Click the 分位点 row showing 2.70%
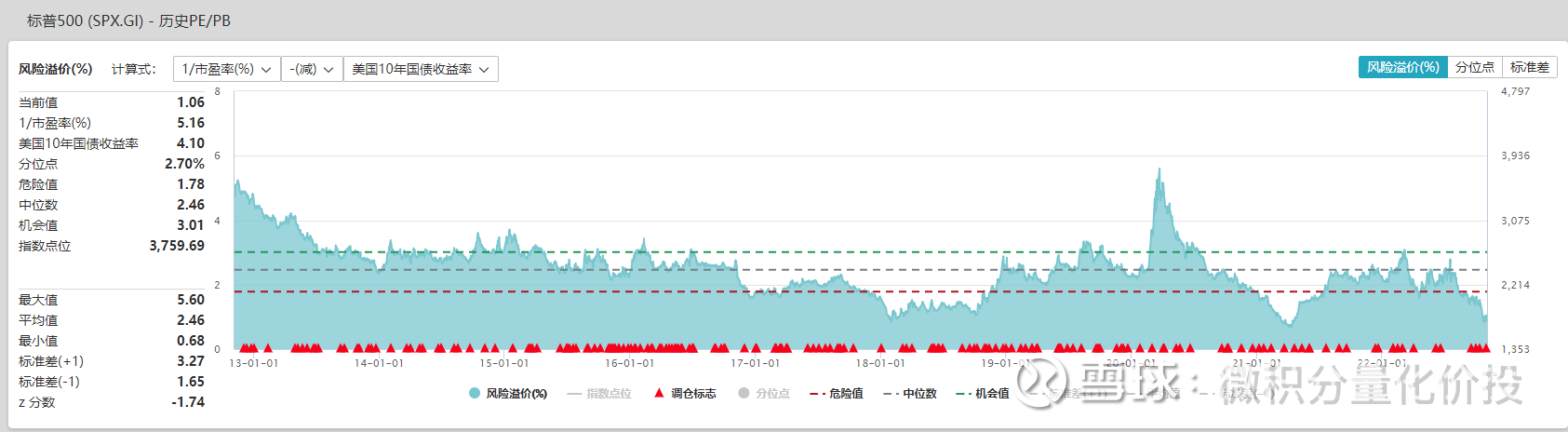 [112, 164]
